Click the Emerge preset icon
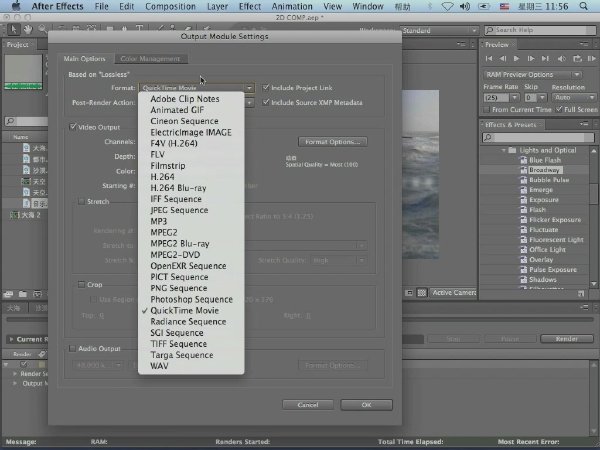The width and height of the screenshot is (600, 450). click(523, 190)
